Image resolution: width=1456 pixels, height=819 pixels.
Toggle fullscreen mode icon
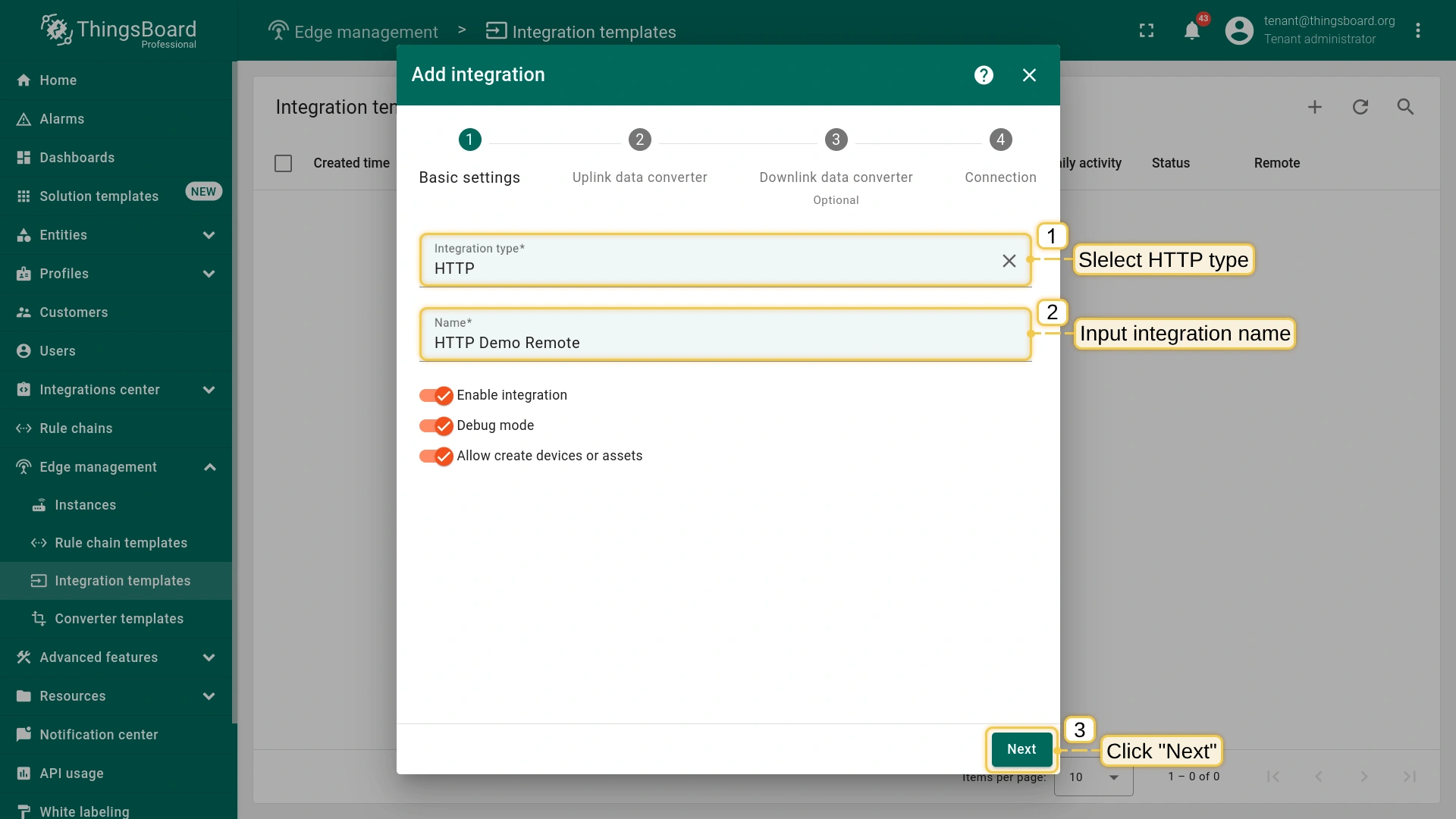point(1147,30)
